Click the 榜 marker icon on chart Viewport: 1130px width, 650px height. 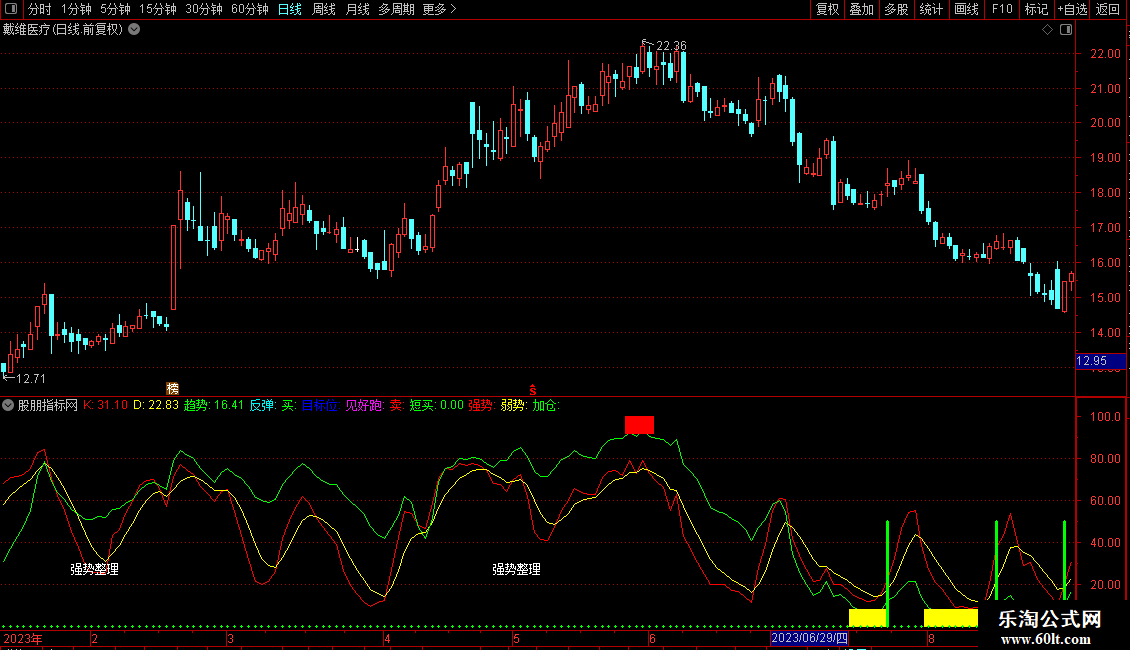tap(172, 387)
